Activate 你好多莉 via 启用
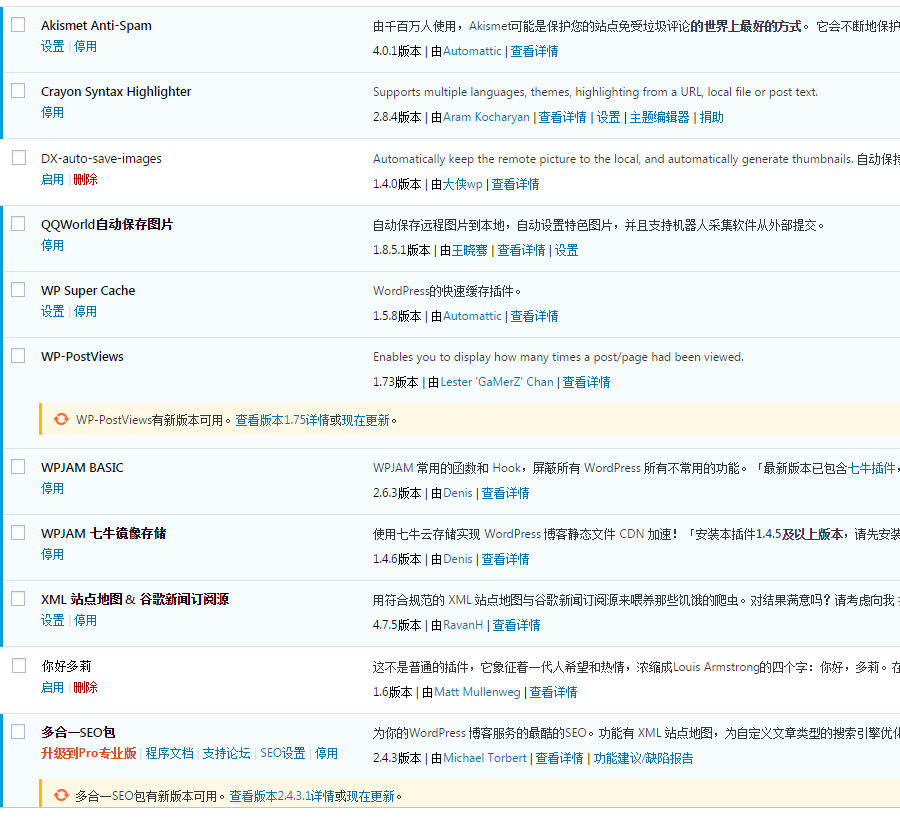 click(52, 688)
